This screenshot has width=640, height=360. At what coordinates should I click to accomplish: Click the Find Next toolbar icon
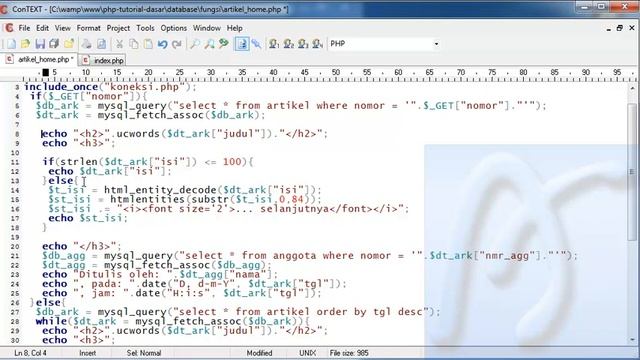pos(209,44)
